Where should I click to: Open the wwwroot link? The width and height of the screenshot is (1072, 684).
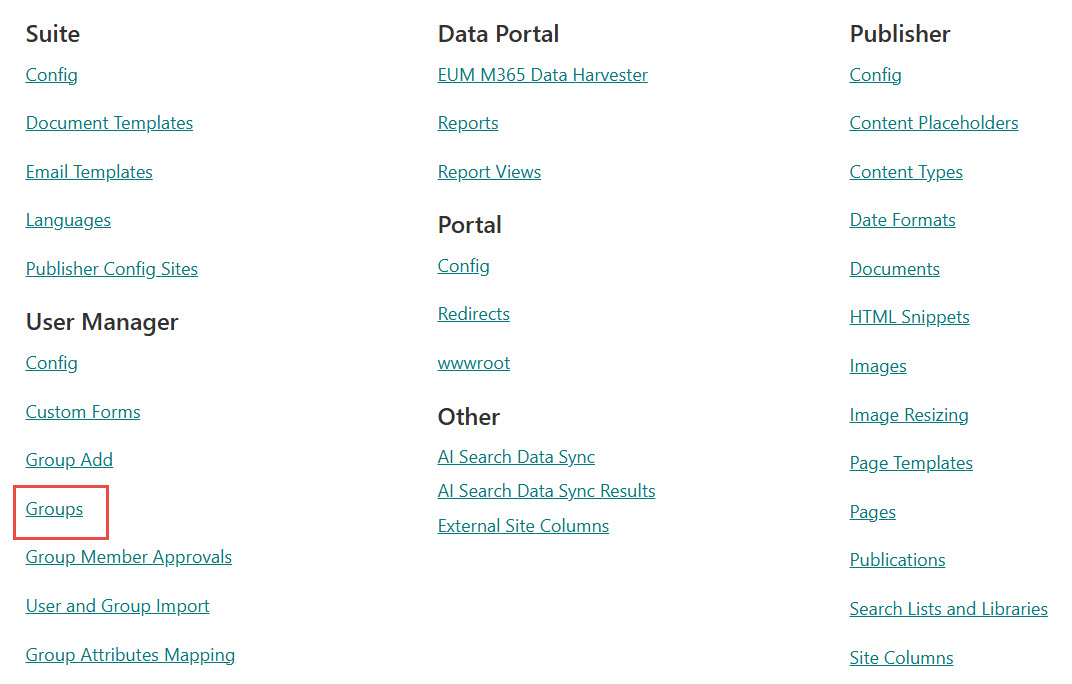coord(473,363)
